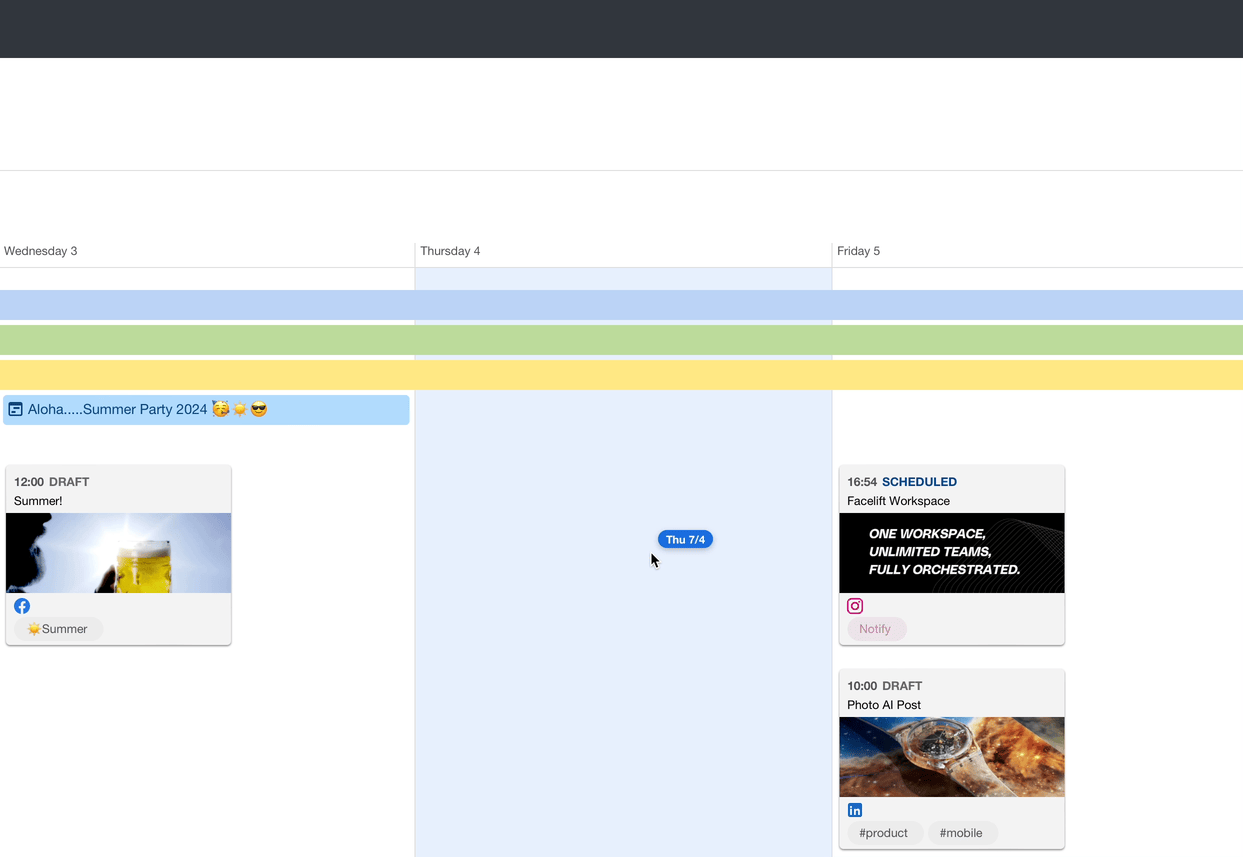Select the green campaign bar
The image size is (1243, 857).
(x=621, y=340)
